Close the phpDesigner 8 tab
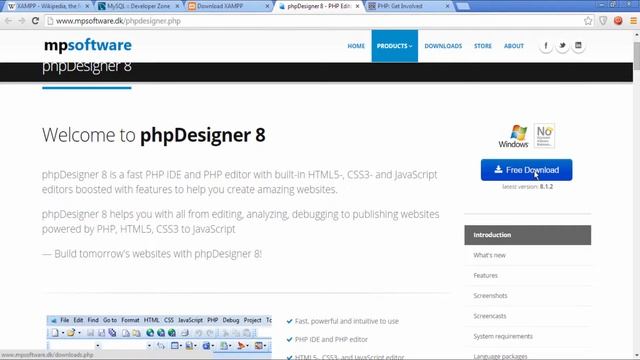Image resolution: width=640 pixels, height=360 pixels. (x=358, y=6)
